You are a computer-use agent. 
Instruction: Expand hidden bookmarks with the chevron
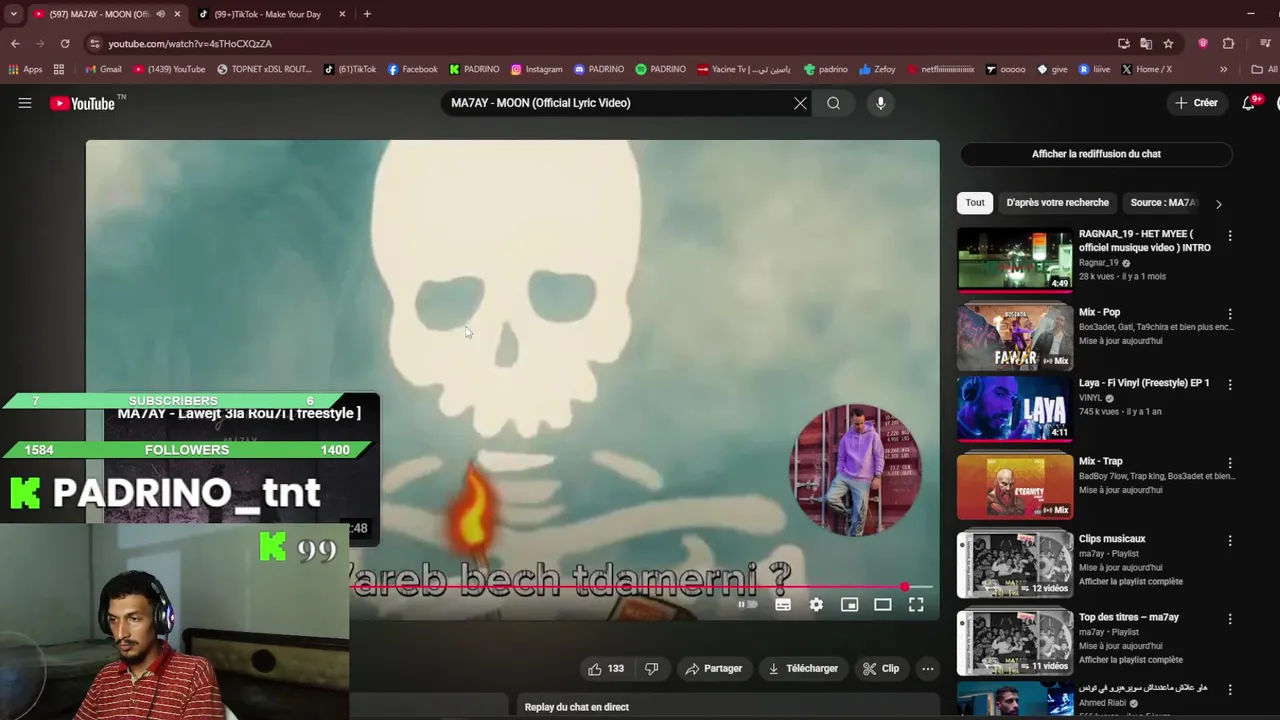coord(1223,69)
